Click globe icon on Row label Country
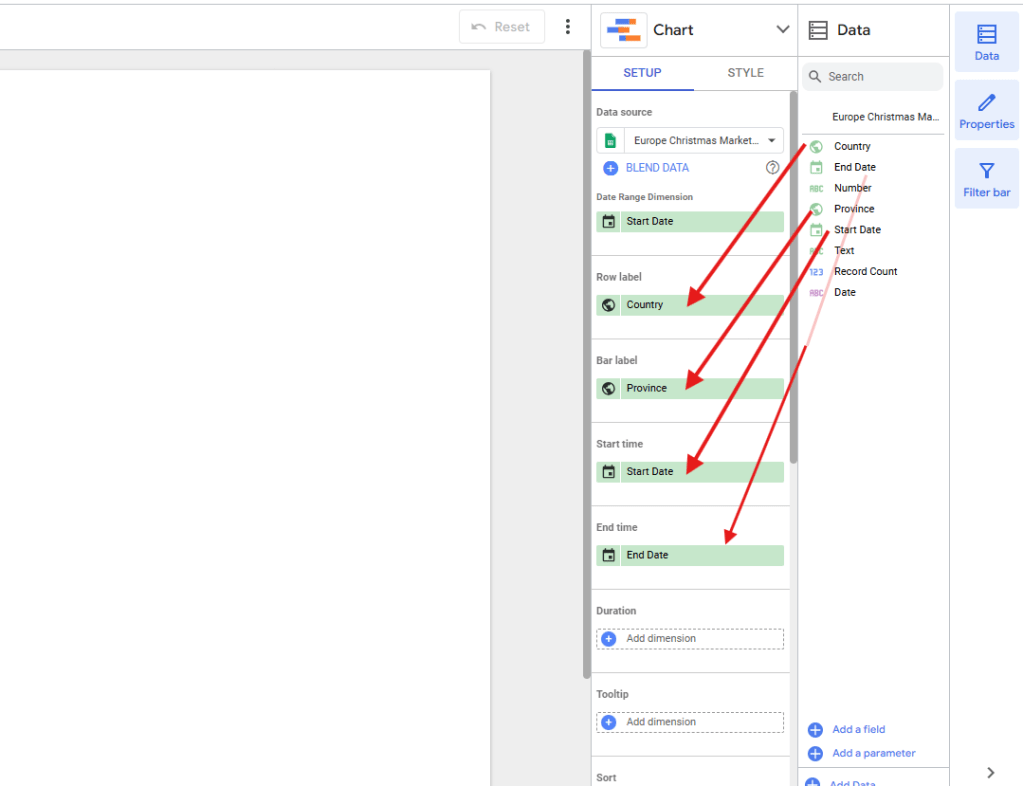This screenshot has height=786, width=1023. coord(609,305)
